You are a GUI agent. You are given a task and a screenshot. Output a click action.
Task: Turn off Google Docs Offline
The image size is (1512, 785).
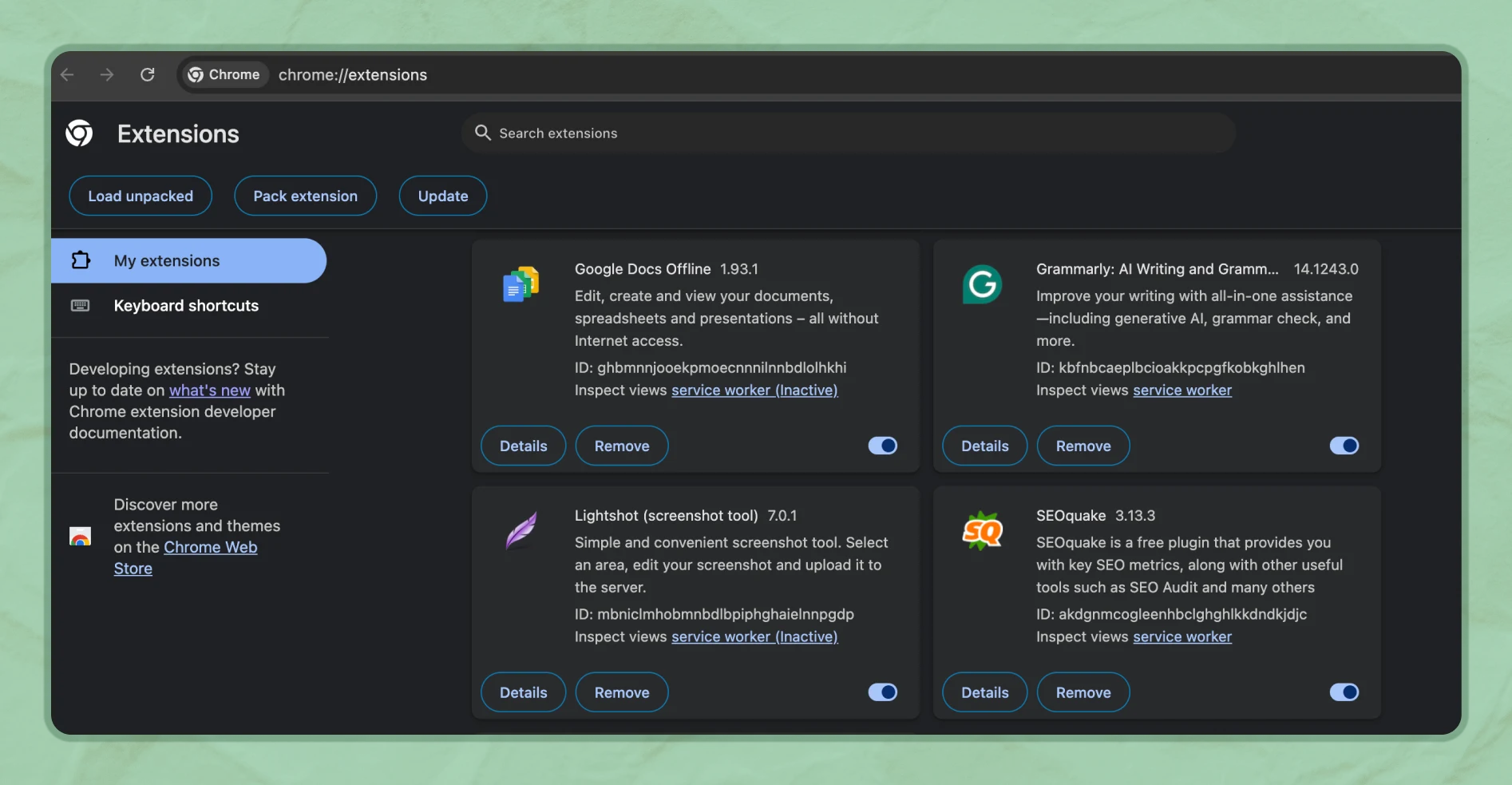(x=881, y=446)
